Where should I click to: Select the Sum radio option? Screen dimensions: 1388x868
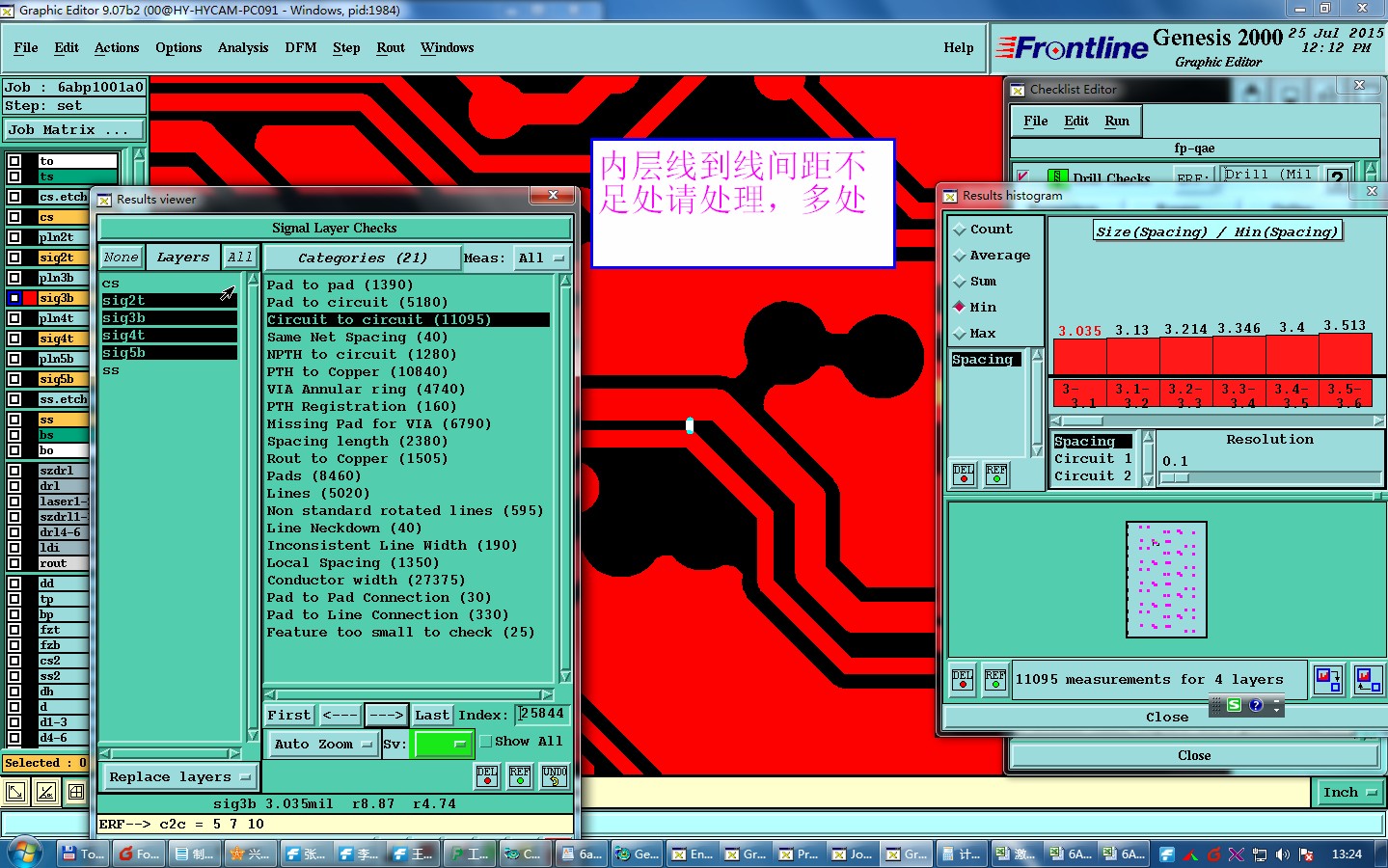[960, 282]
